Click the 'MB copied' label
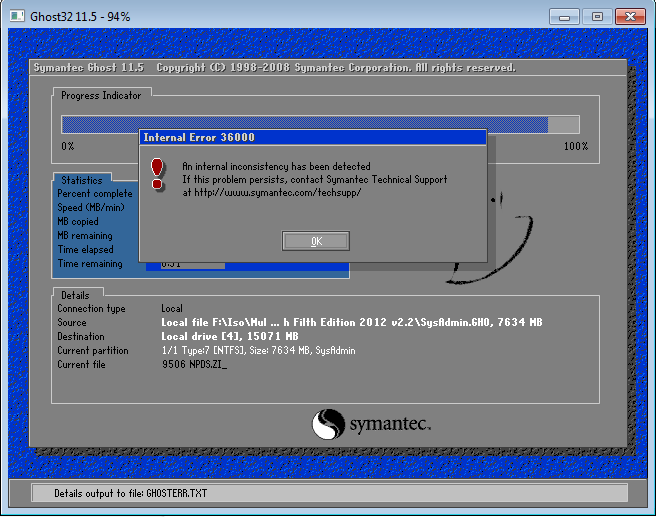This screenshot has height=517, width=656. coord(78,222)
